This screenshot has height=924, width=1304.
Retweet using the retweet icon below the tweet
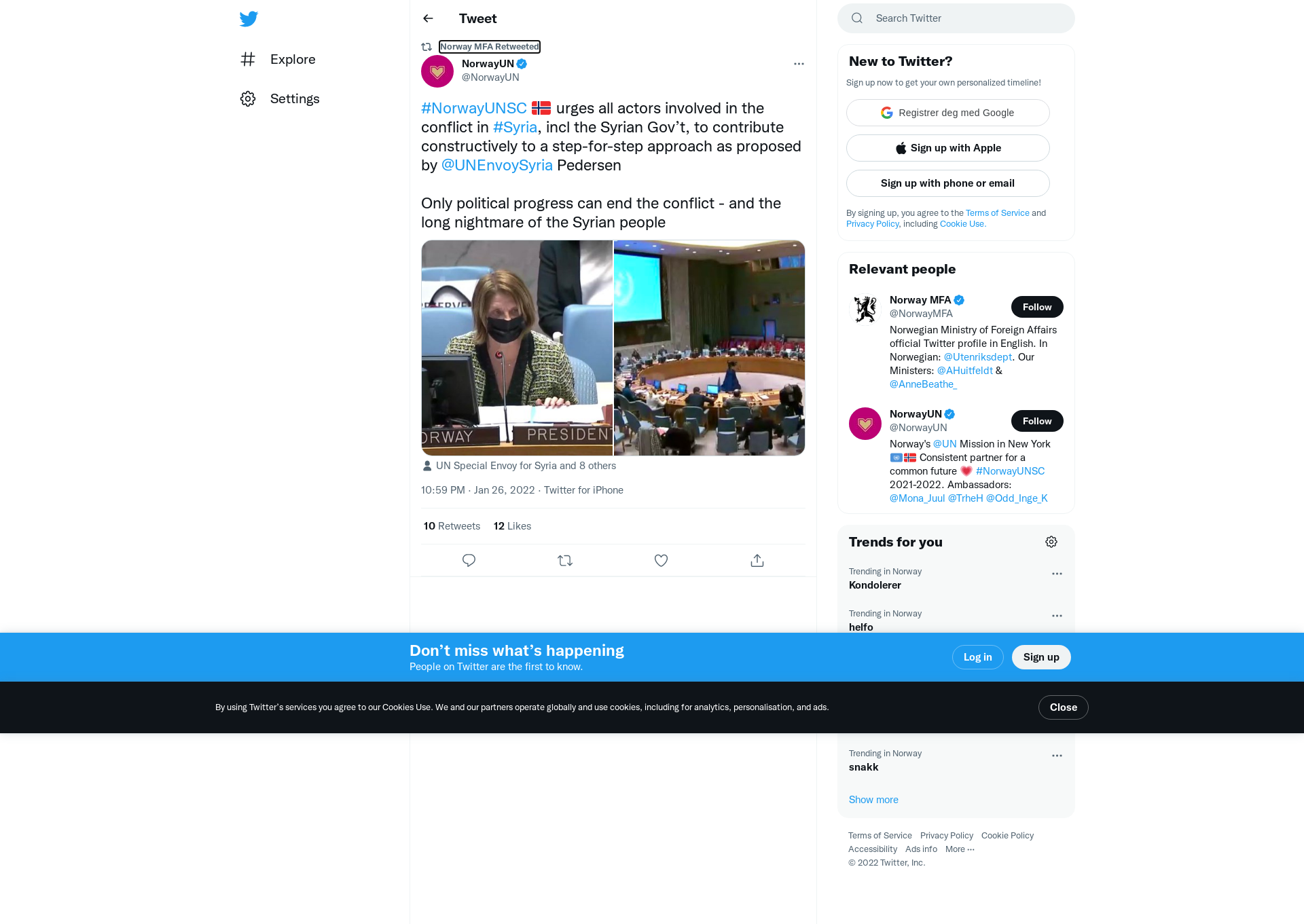click(x=565, y=561)
